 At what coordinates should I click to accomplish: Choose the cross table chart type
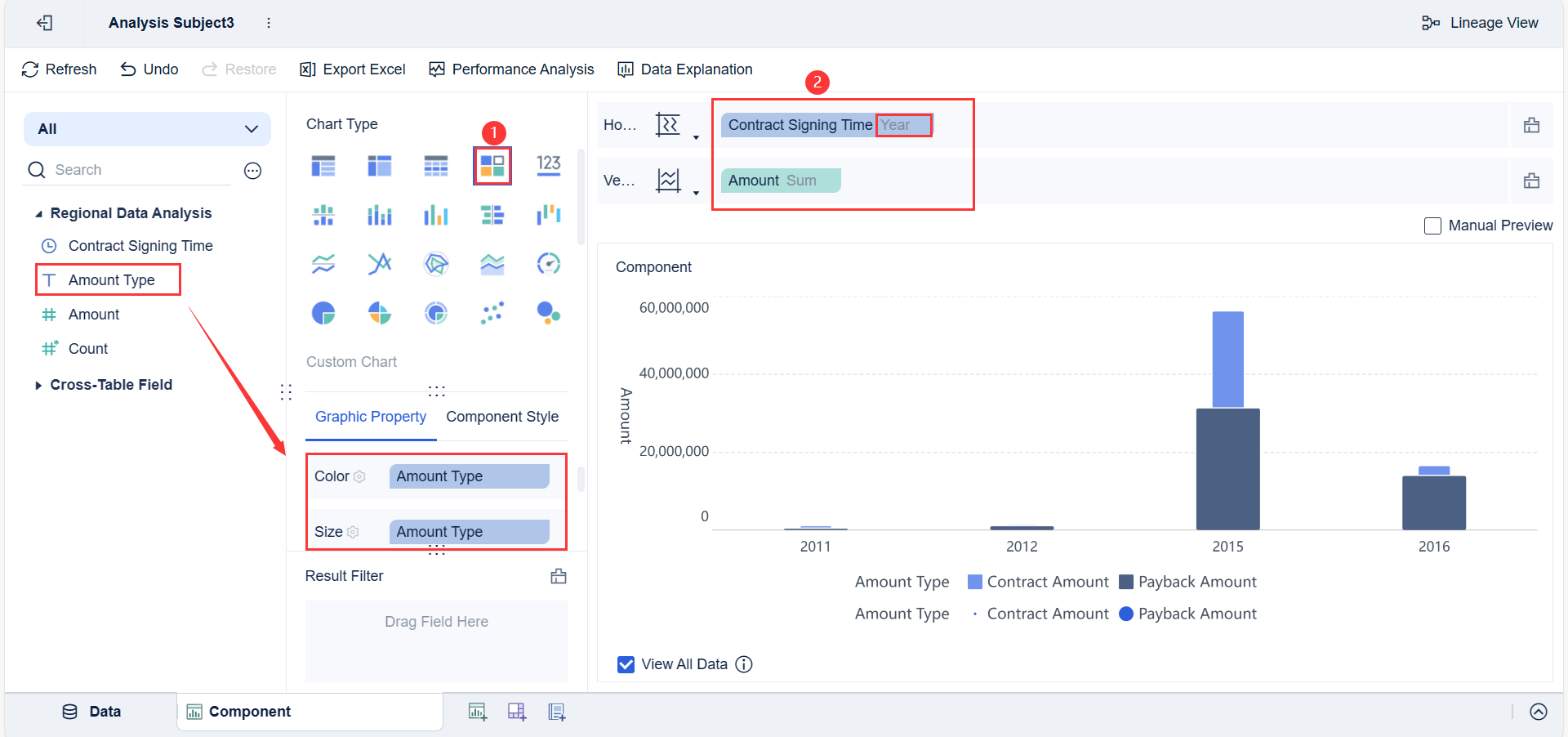click(x=380, y=166)
